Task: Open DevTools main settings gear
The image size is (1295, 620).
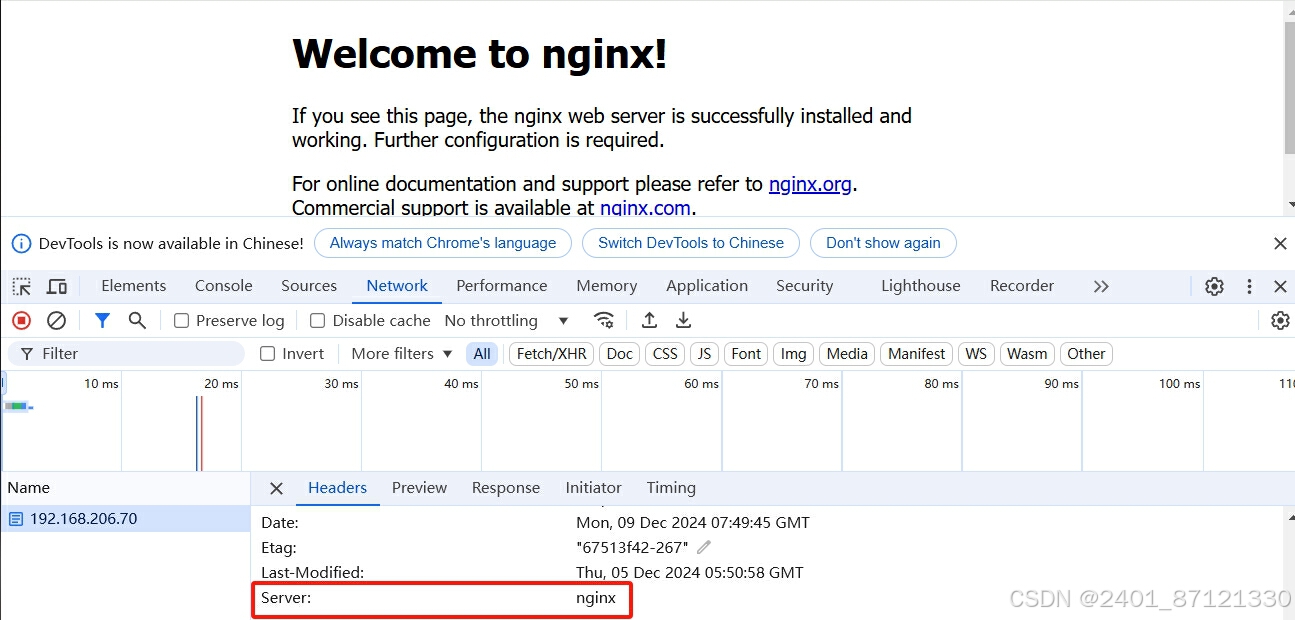Action: (1214, 287)
